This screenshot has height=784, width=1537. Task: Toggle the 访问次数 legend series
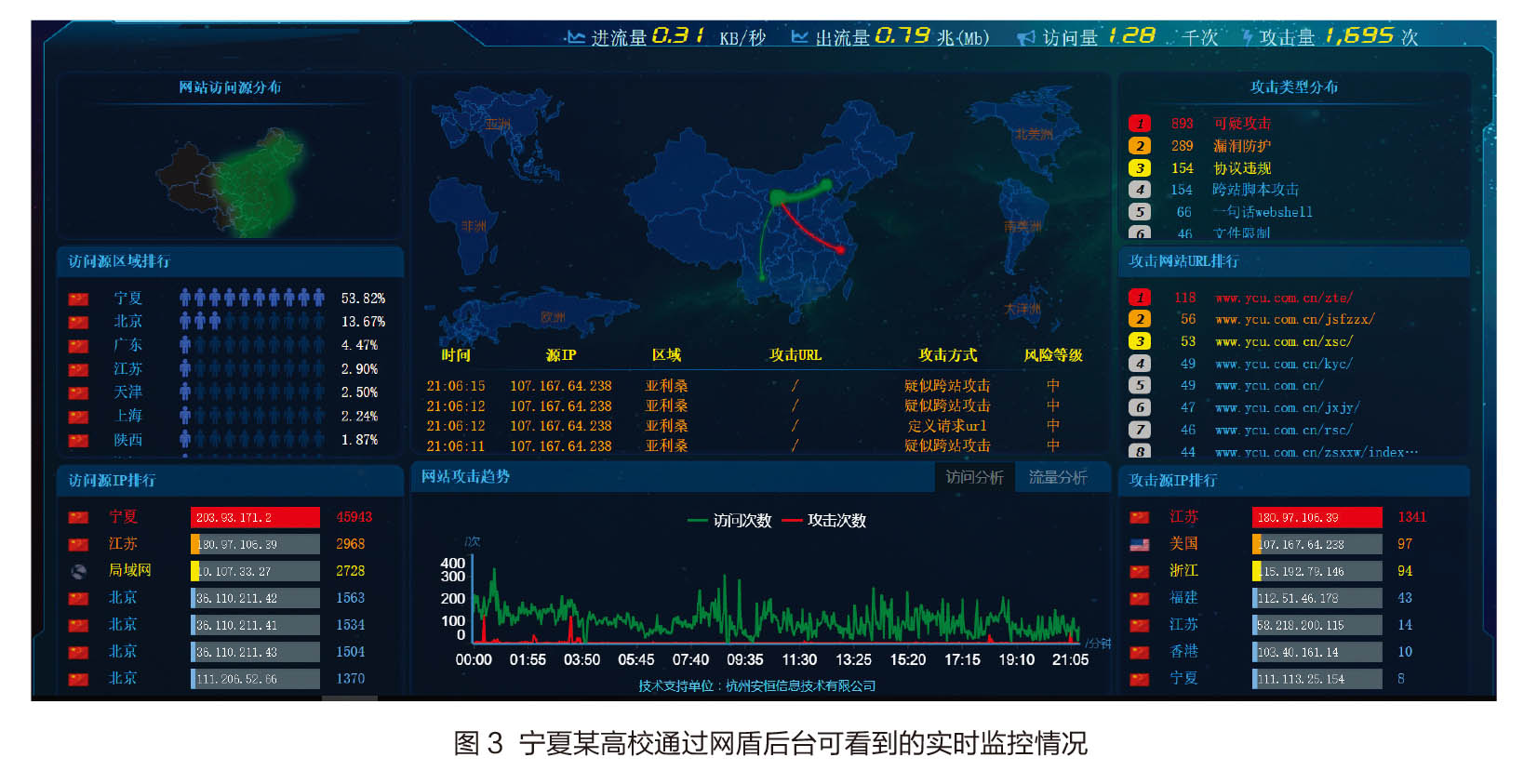tap(729, 521)
